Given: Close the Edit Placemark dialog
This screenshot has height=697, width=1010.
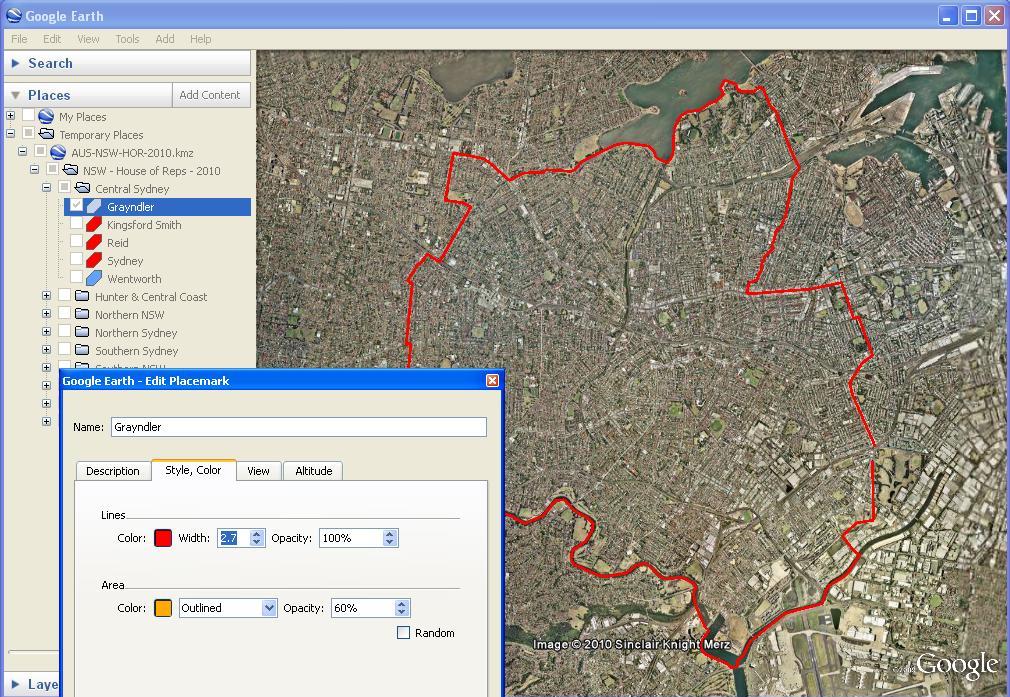Looking at the screenshot, I should (x=492, y=381).
